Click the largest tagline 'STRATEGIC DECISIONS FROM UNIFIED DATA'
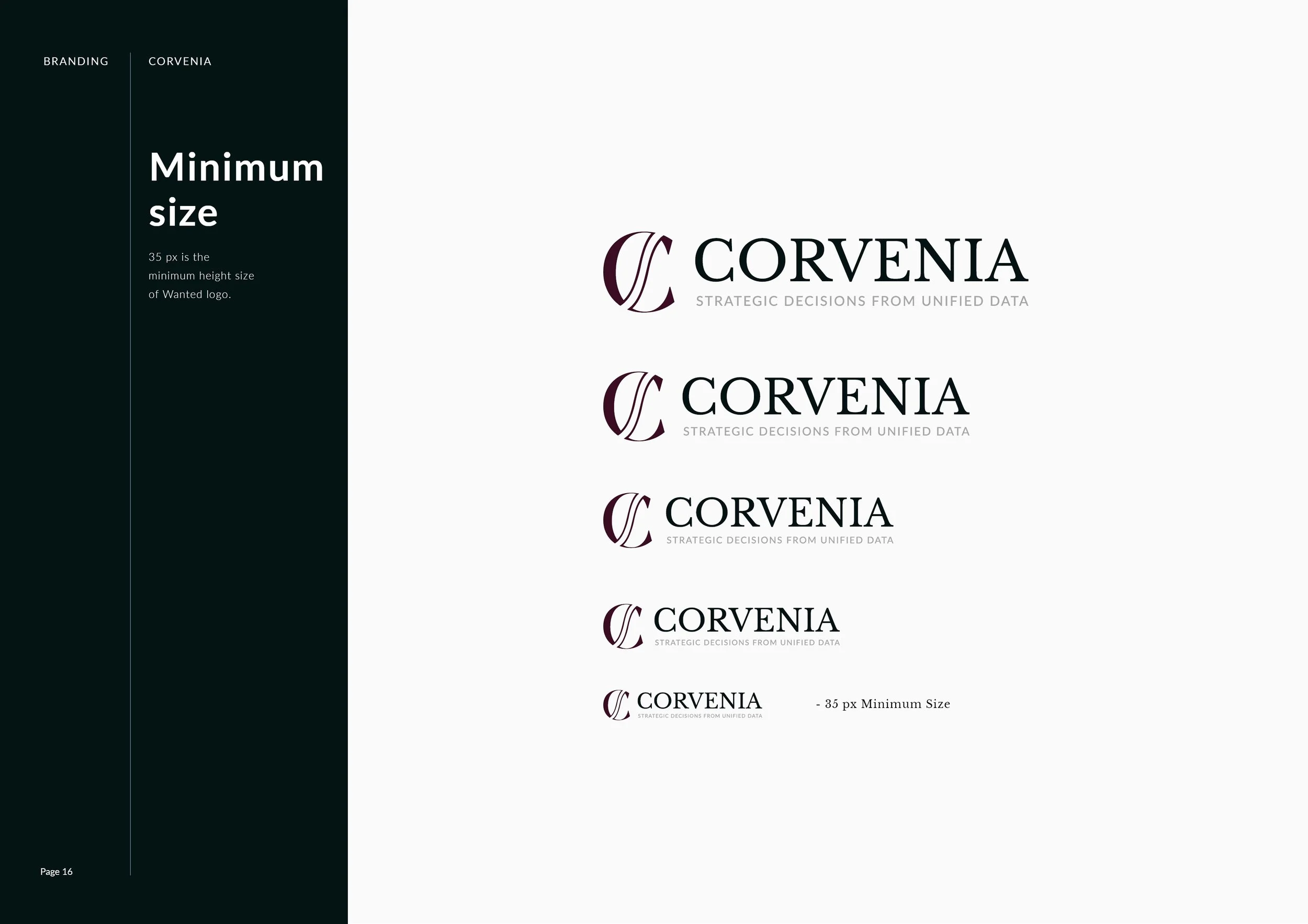 [x=861, y=301]
